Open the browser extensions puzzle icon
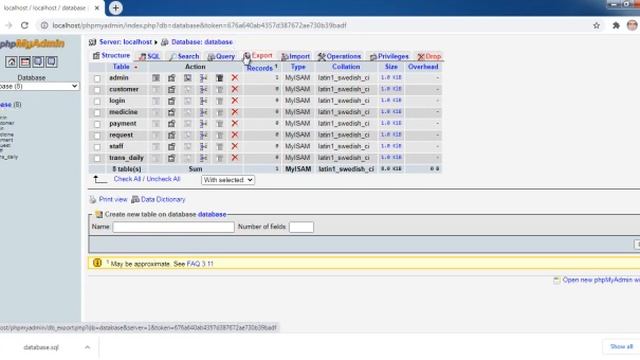Viewport: 640px width, 360px height. point(616,25)
